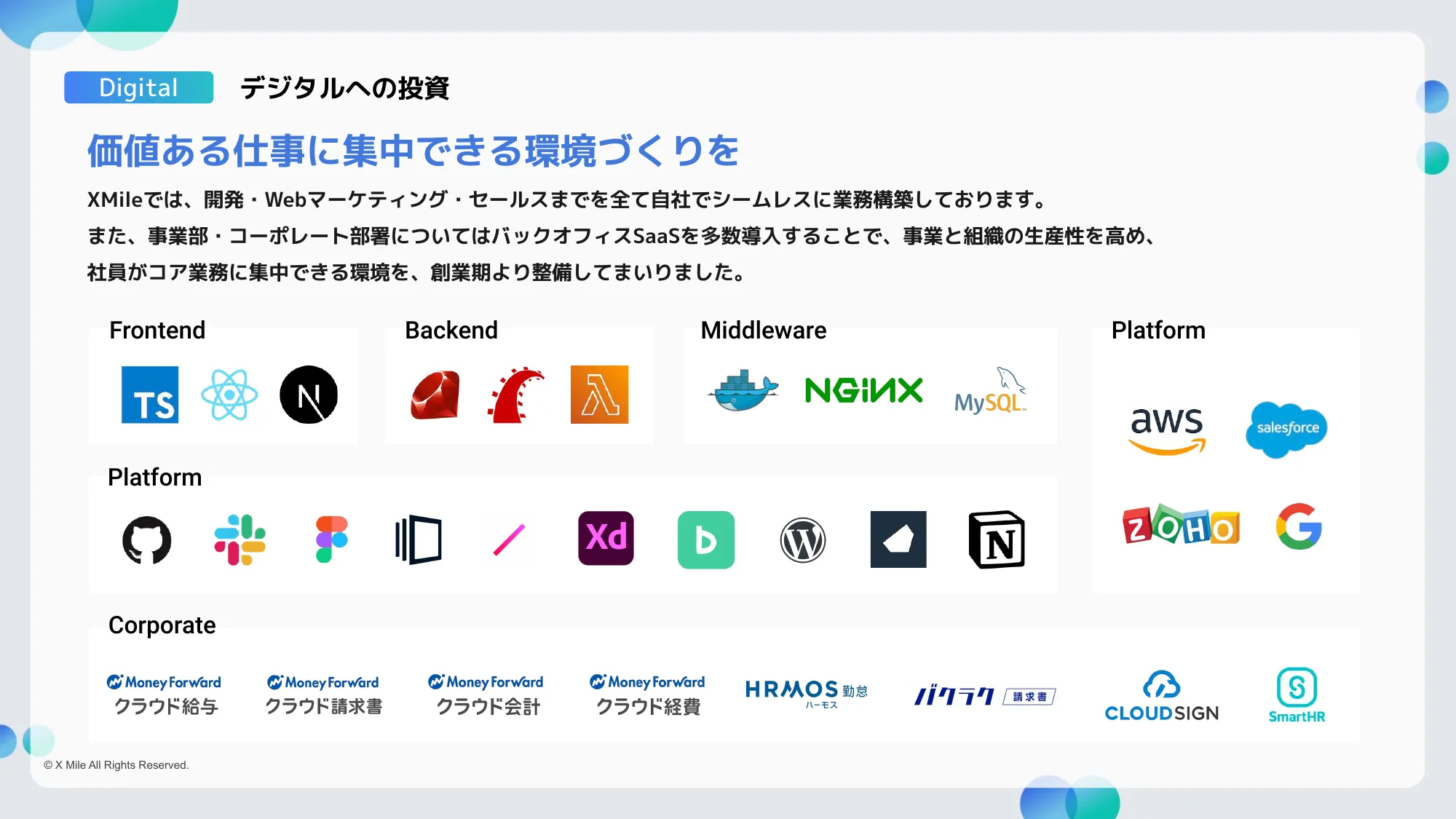Click the TypeScript TS logo
Viewport: 1456px width, 819px height.
[x=150, y=395]
